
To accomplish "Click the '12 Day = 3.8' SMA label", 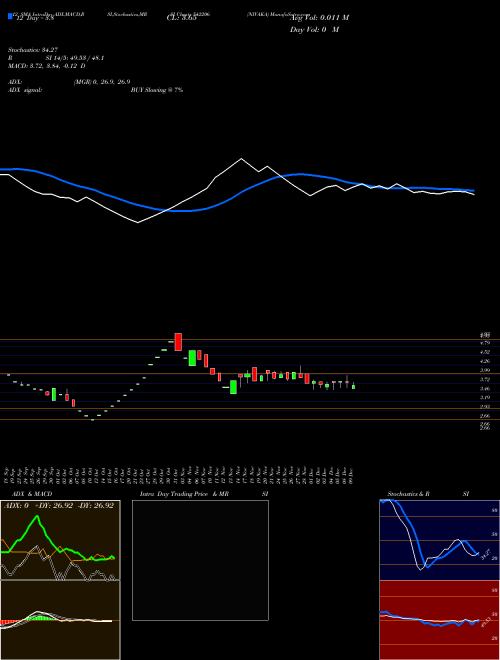I will [x=35, y=19].
